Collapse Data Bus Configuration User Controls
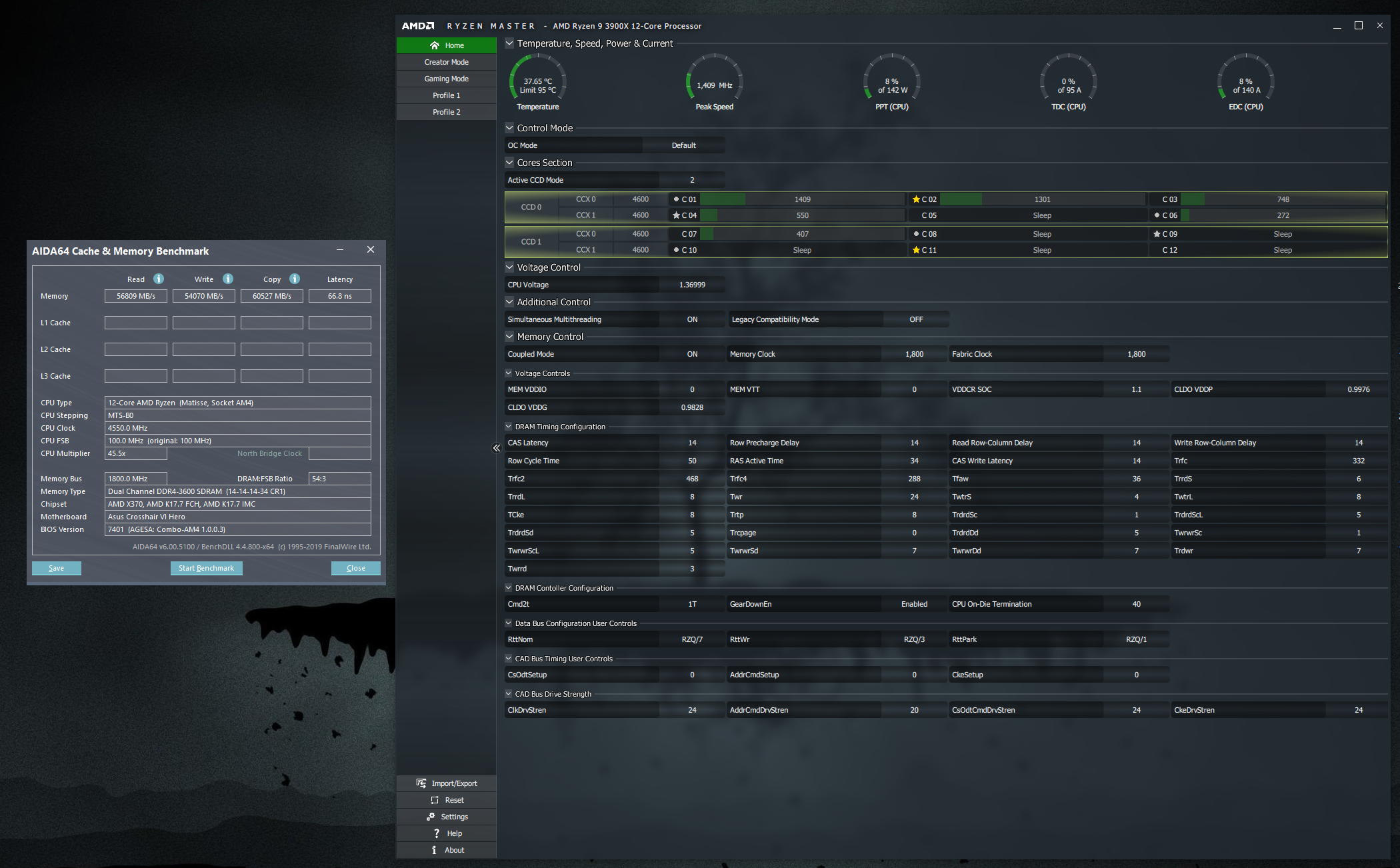Viewport: 1400px width, 868px height. (509, 623)
